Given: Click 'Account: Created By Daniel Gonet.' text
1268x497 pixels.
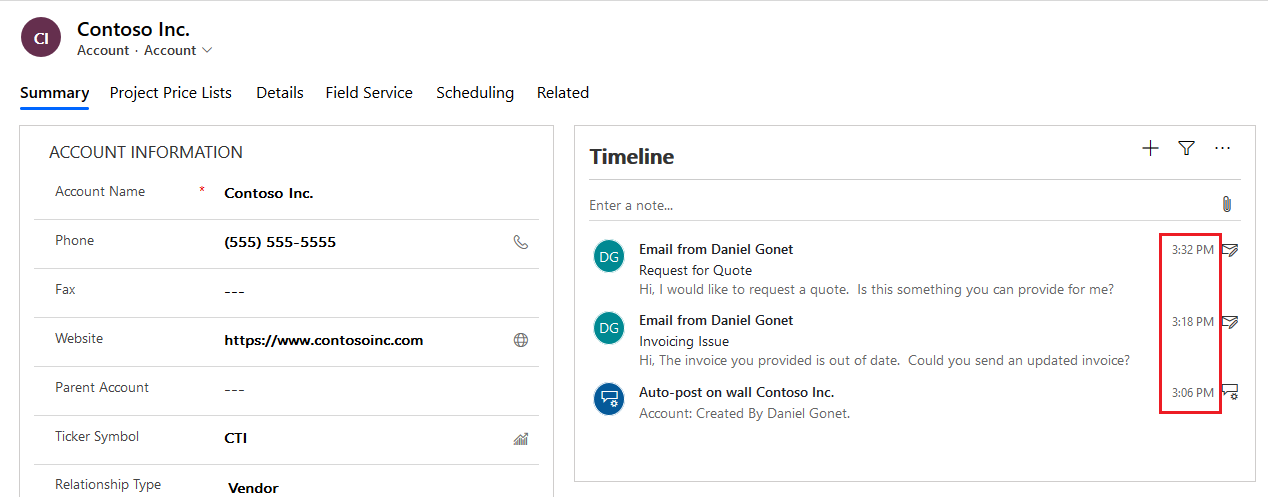Looking at the screenshot, I should tap(744, 413).
